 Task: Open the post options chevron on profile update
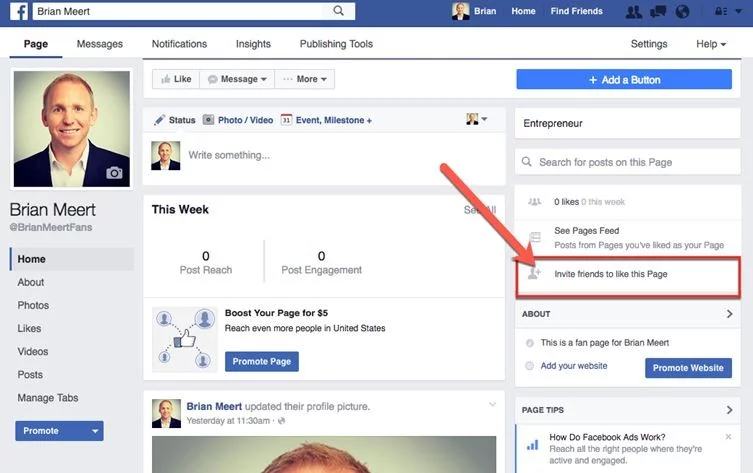point(492,404)
